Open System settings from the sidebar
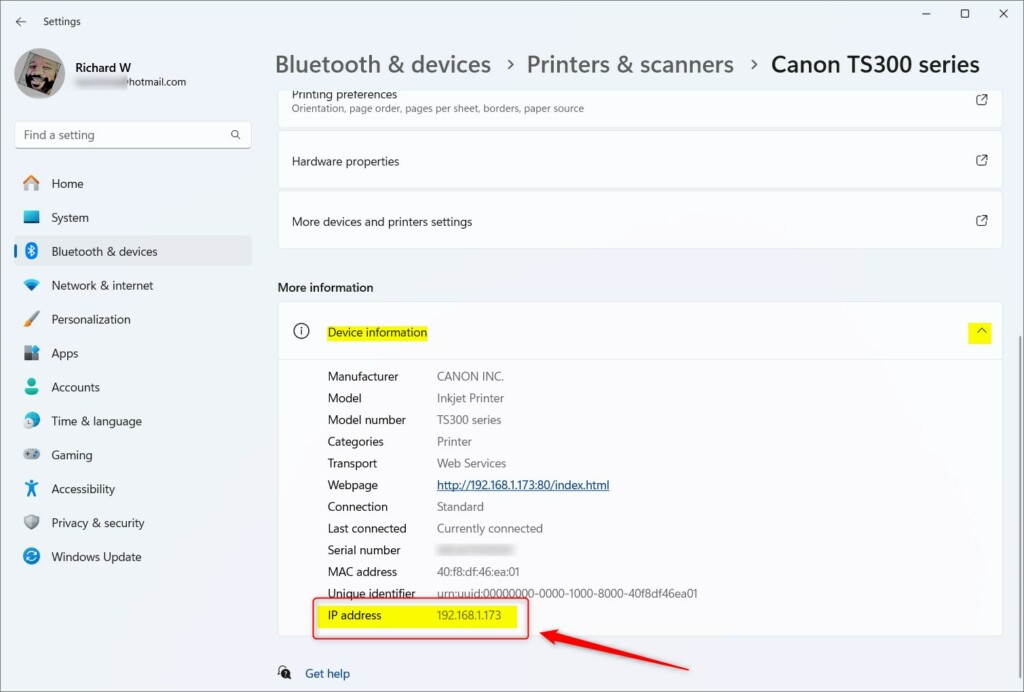 pos(70,217)
